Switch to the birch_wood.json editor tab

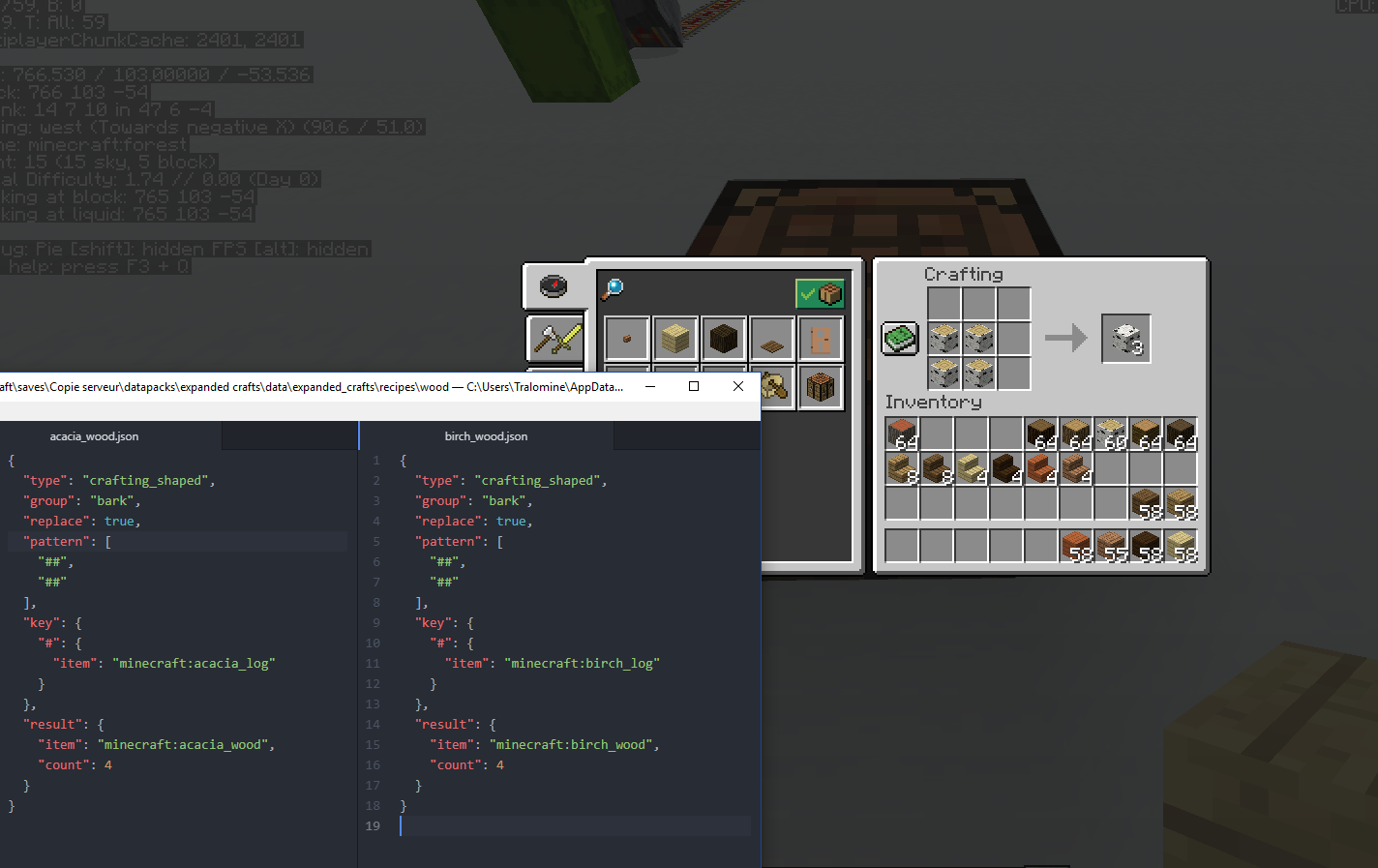point(486,436)
